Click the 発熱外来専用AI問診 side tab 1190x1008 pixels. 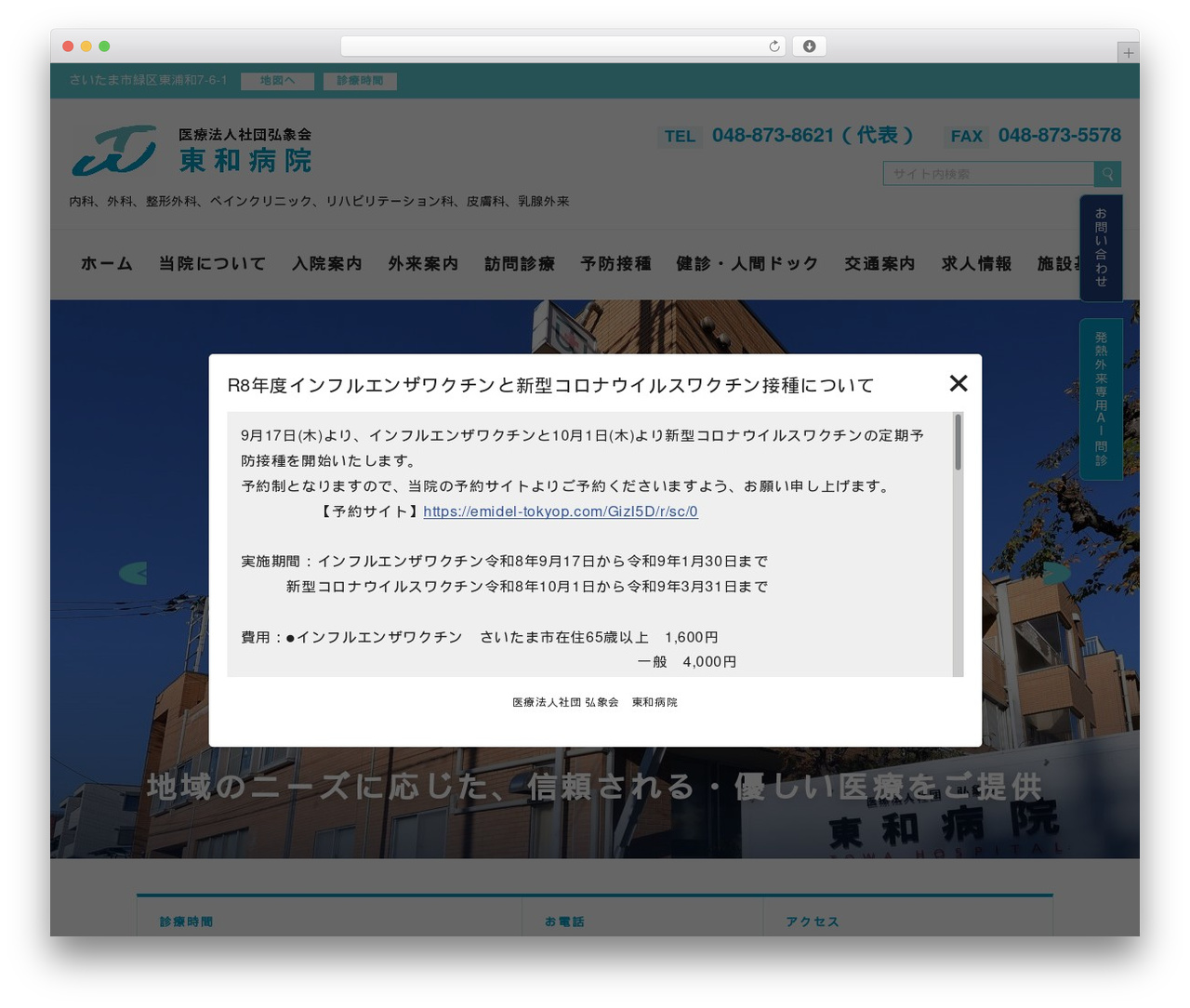click(x=1101, y=400)
